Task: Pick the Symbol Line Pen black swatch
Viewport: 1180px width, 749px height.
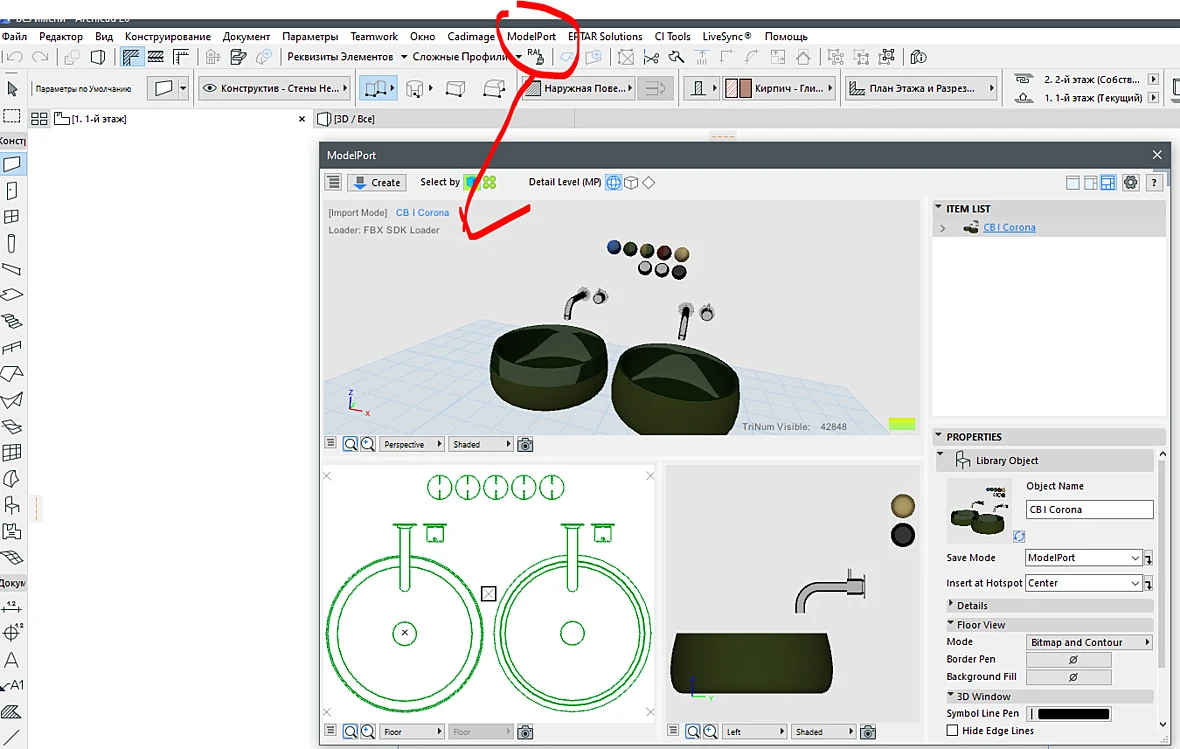Action: 1073,714
